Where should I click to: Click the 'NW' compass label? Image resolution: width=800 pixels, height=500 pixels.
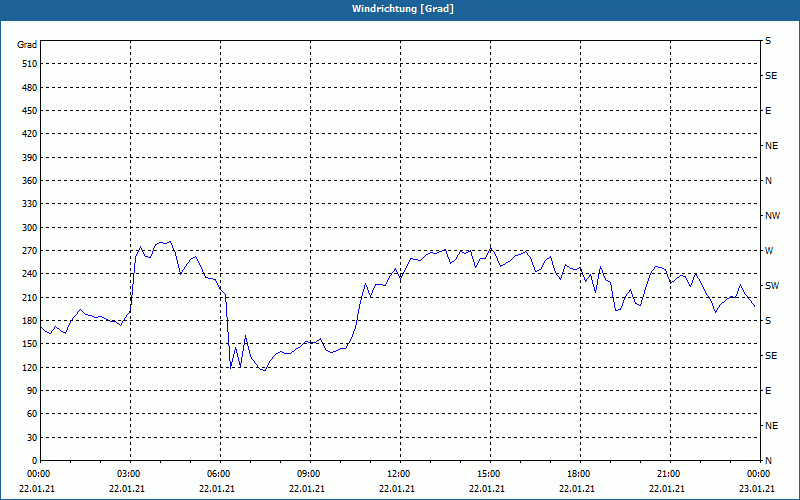point(772,216)
